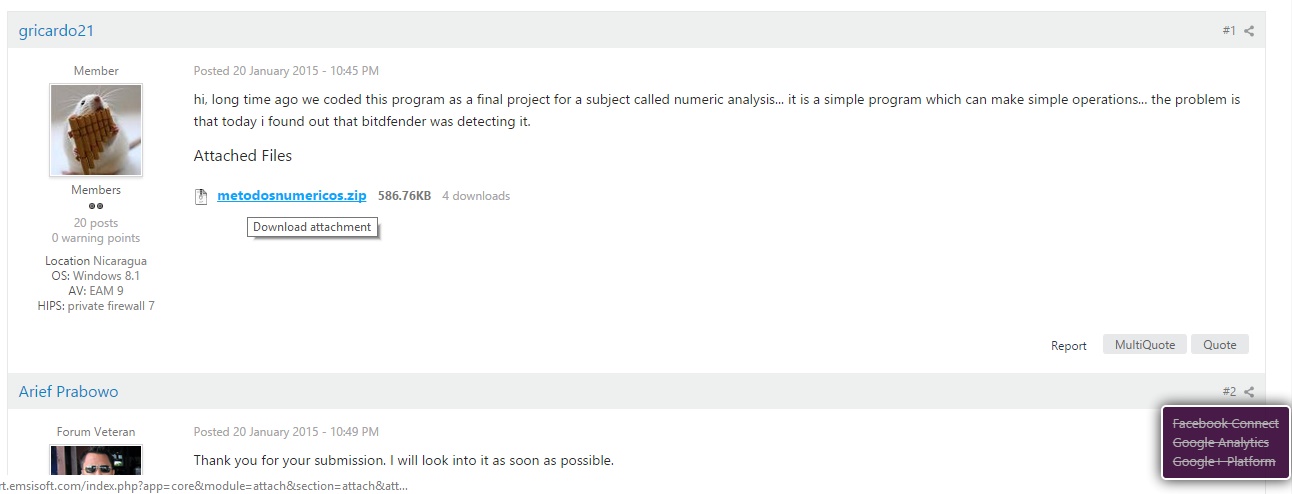The height and width of the screenshot is (494, 1292).
Task: Click the Quote button on the first post
Action: click(x=1219, y=345)
